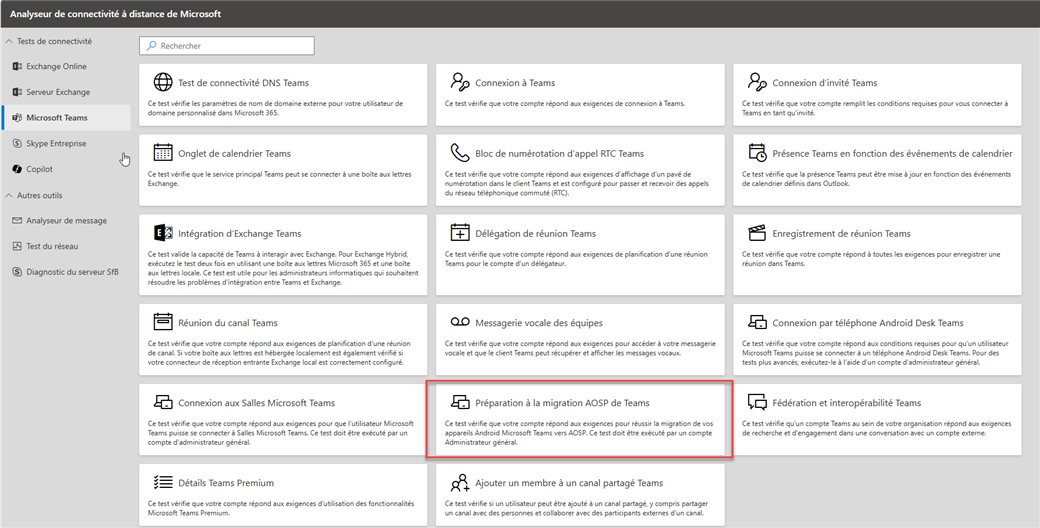The image size is (1040, 528).
Task: Open Intégration d'Exchange Teams test
Action: point(283,255)
